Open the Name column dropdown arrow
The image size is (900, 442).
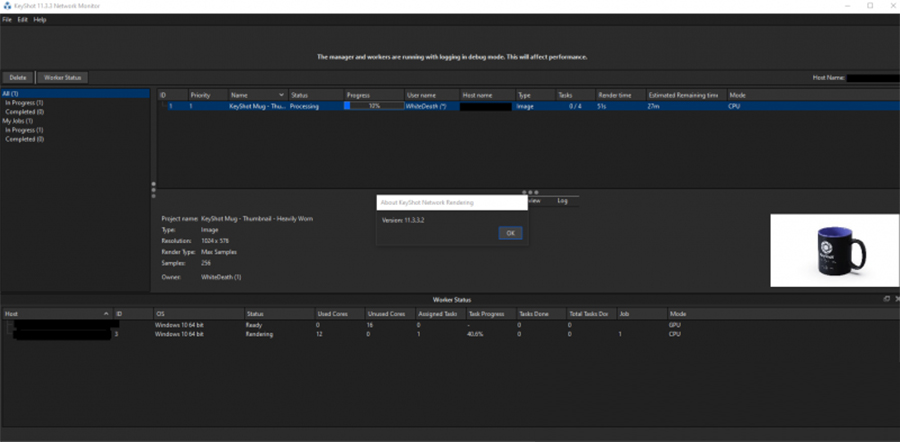281,95
